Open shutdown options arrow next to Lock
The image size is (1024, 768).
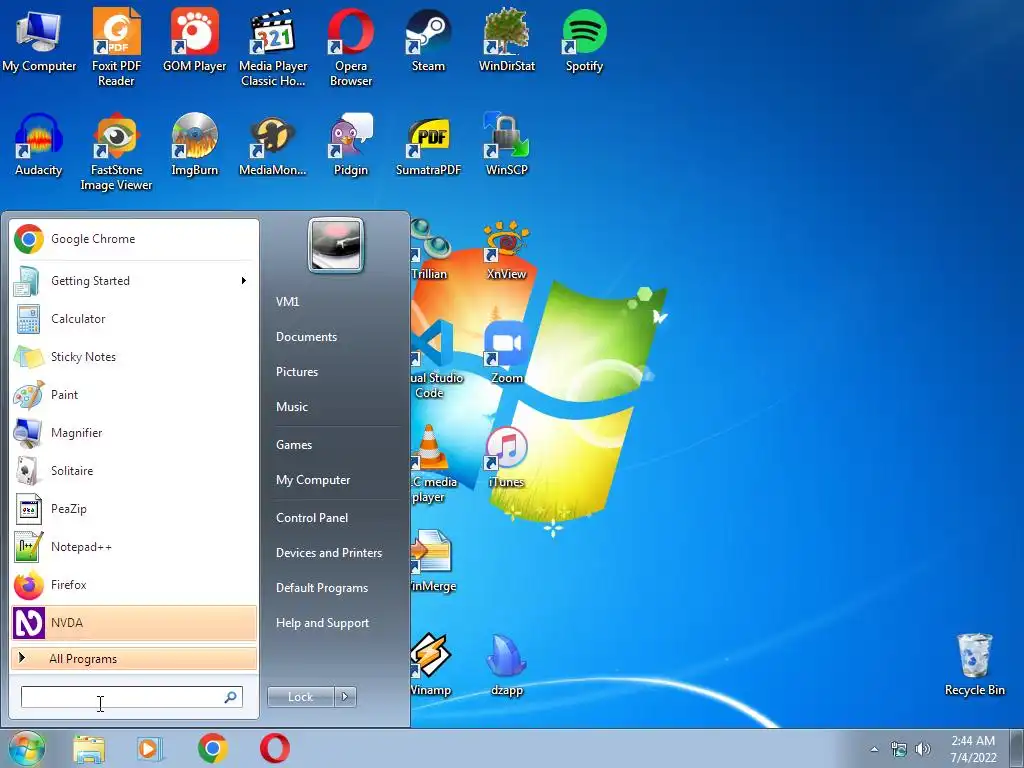(345, 697)
